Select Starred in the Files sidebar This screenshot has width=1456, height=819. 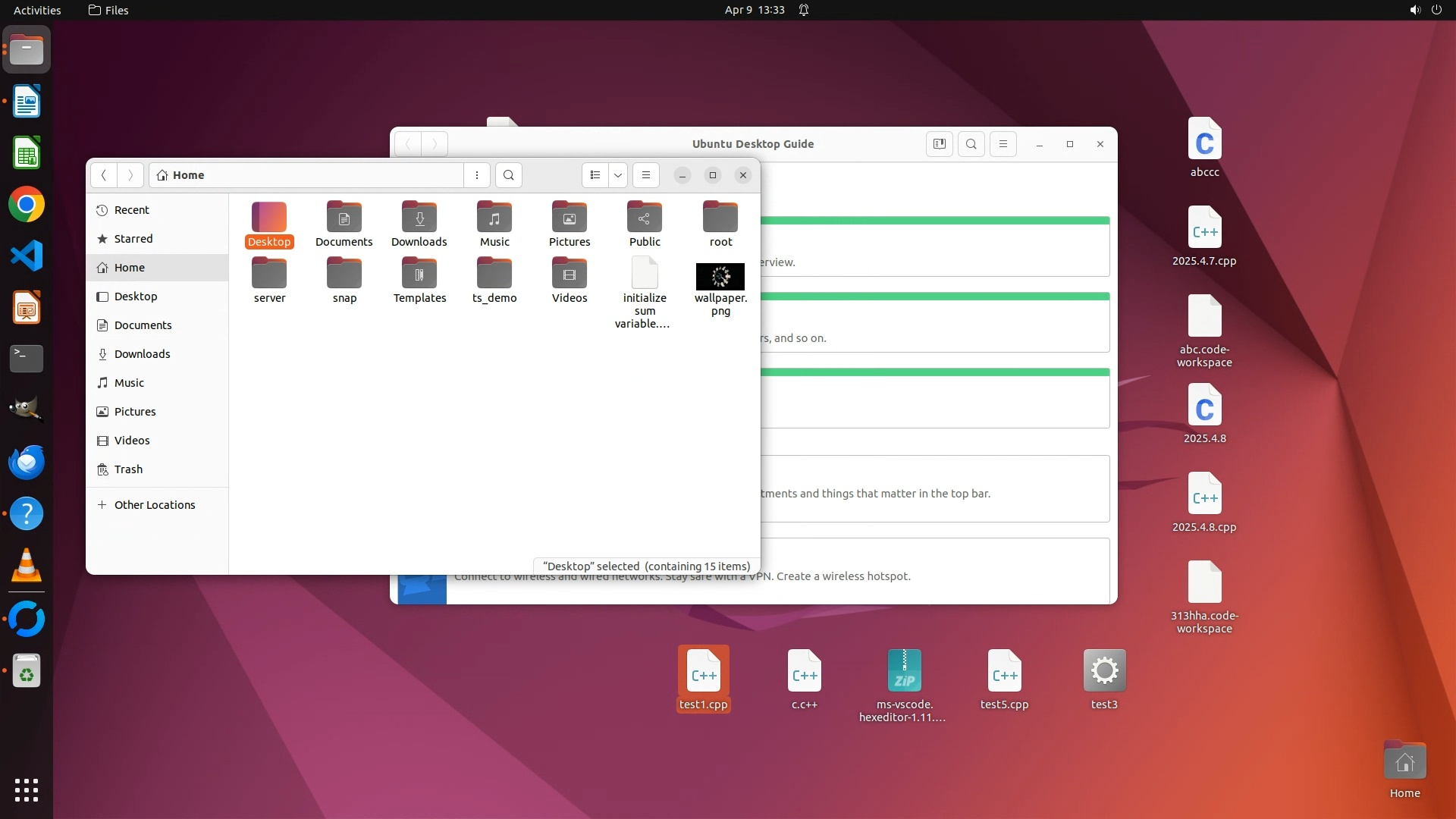133,239
